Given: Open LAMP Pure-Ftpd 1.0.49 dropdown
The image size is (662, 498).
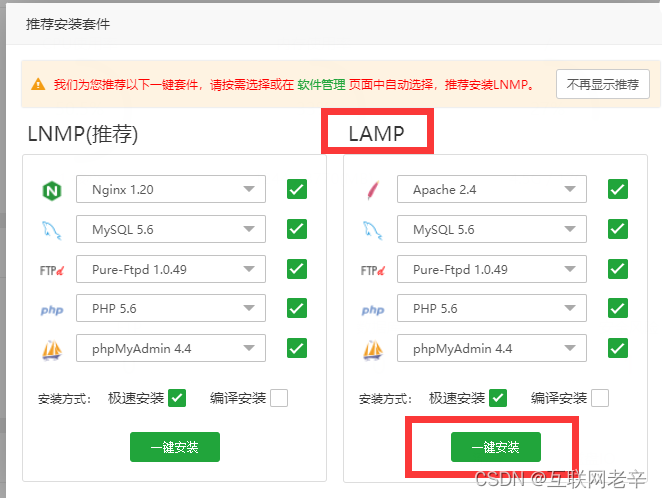Looking at the screenshot, I should (x=492, y=269).
